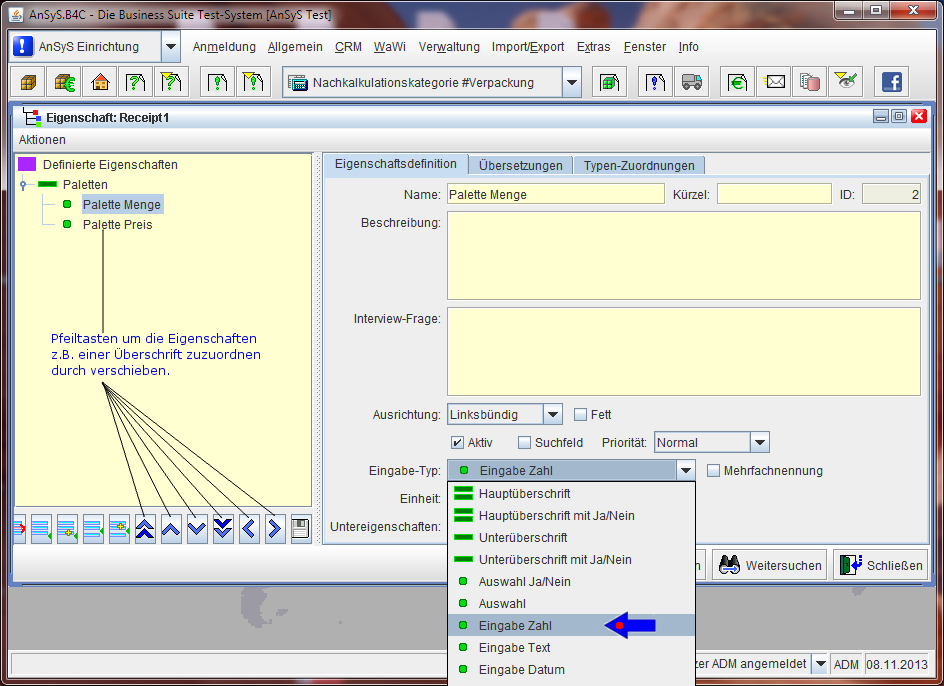Image resolution: width=944 pixels, height=686 pixels.
Task: Select Eingabe Text from the list
Action: [x=514, y=648]
